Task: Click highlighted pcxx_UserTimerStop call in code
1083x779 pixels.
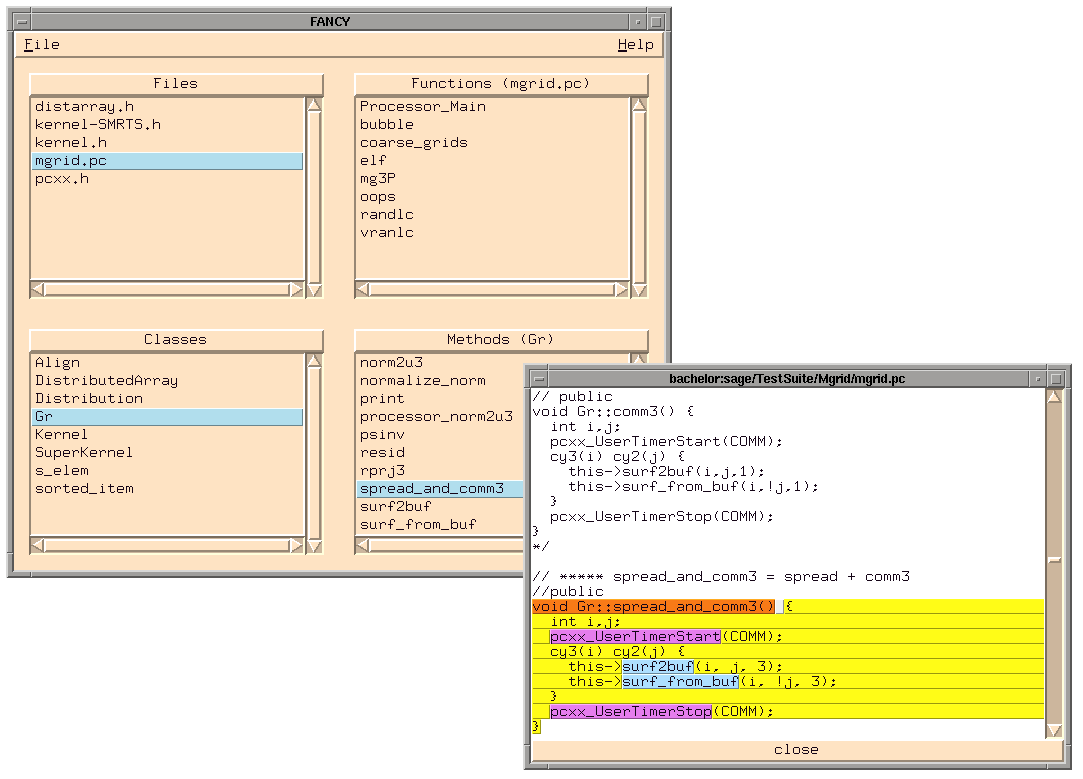Action: (631, 711)
